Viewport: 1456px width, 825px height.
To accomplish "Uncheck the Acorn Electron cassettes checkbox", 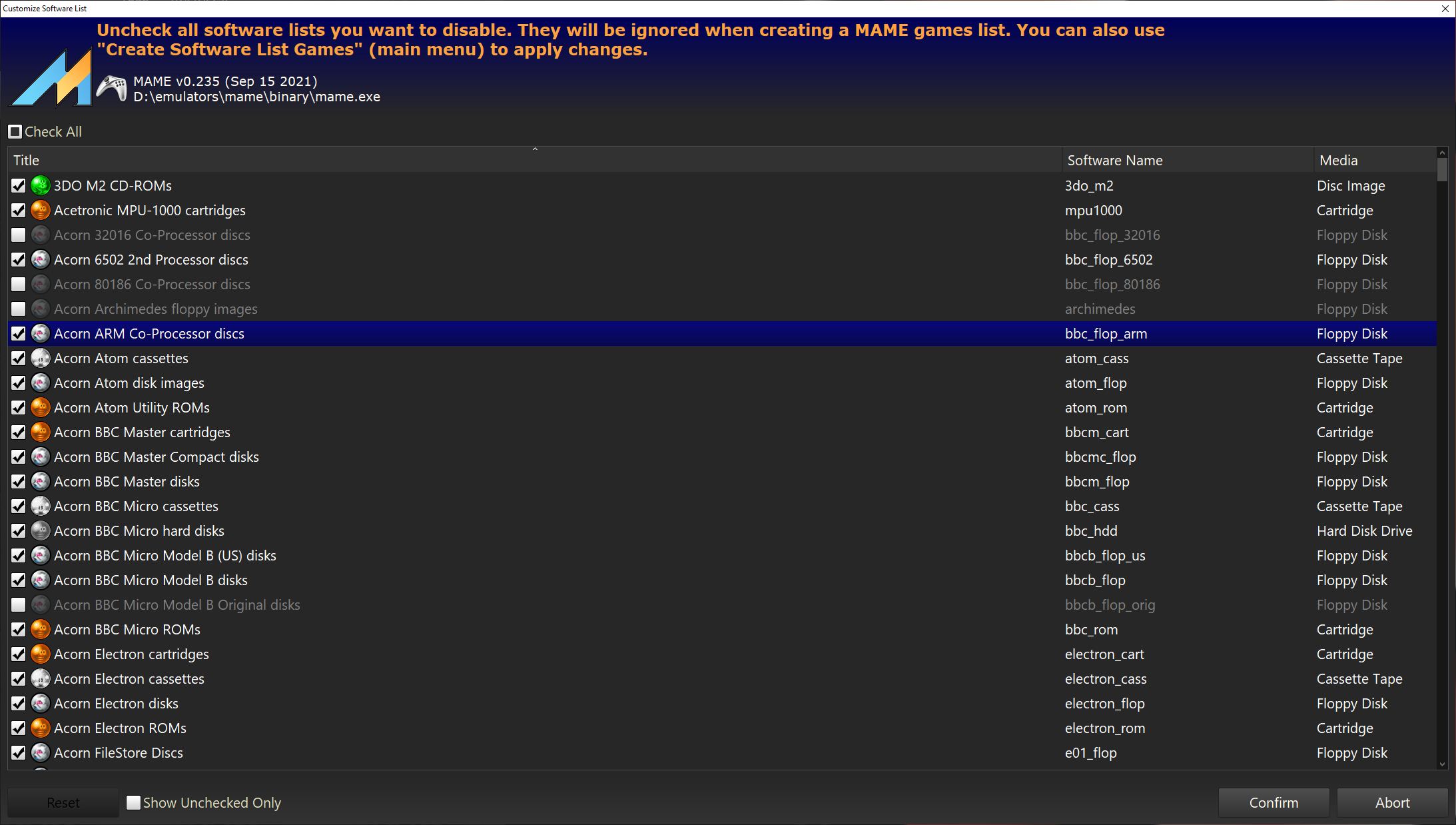I will (x=19, y=678).
